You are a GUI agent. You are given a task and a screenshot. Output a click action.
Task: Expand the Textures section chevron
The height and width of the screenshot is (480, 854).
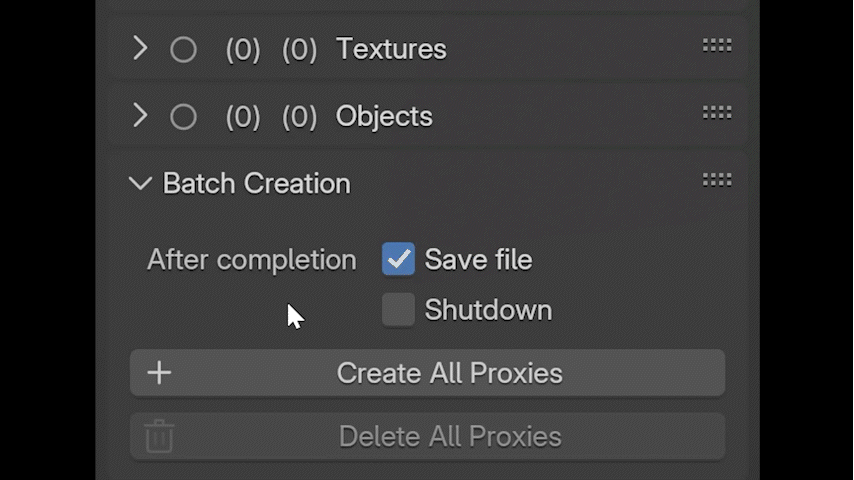click(x=140, y=48)
